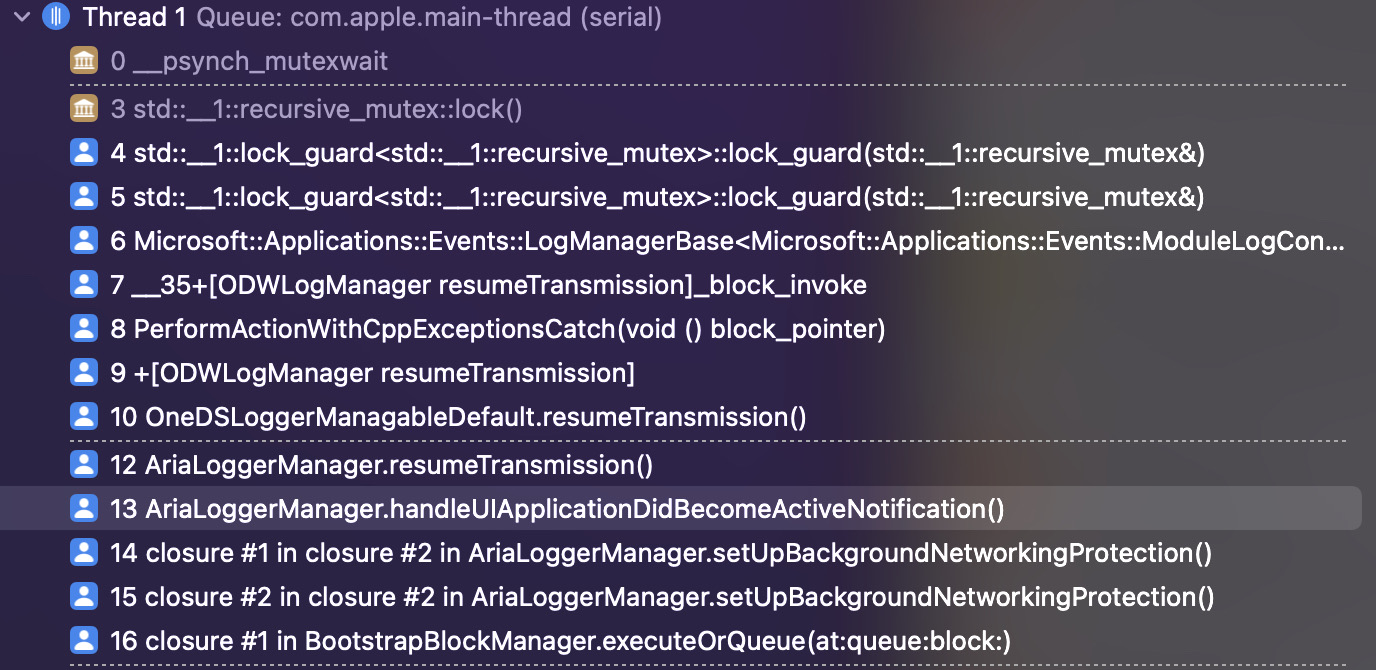Click the user icon next to resumeTransmission block_invoke frame
Image resolution: width=1376 pixels, height=670 pixels.
point(84,284)
